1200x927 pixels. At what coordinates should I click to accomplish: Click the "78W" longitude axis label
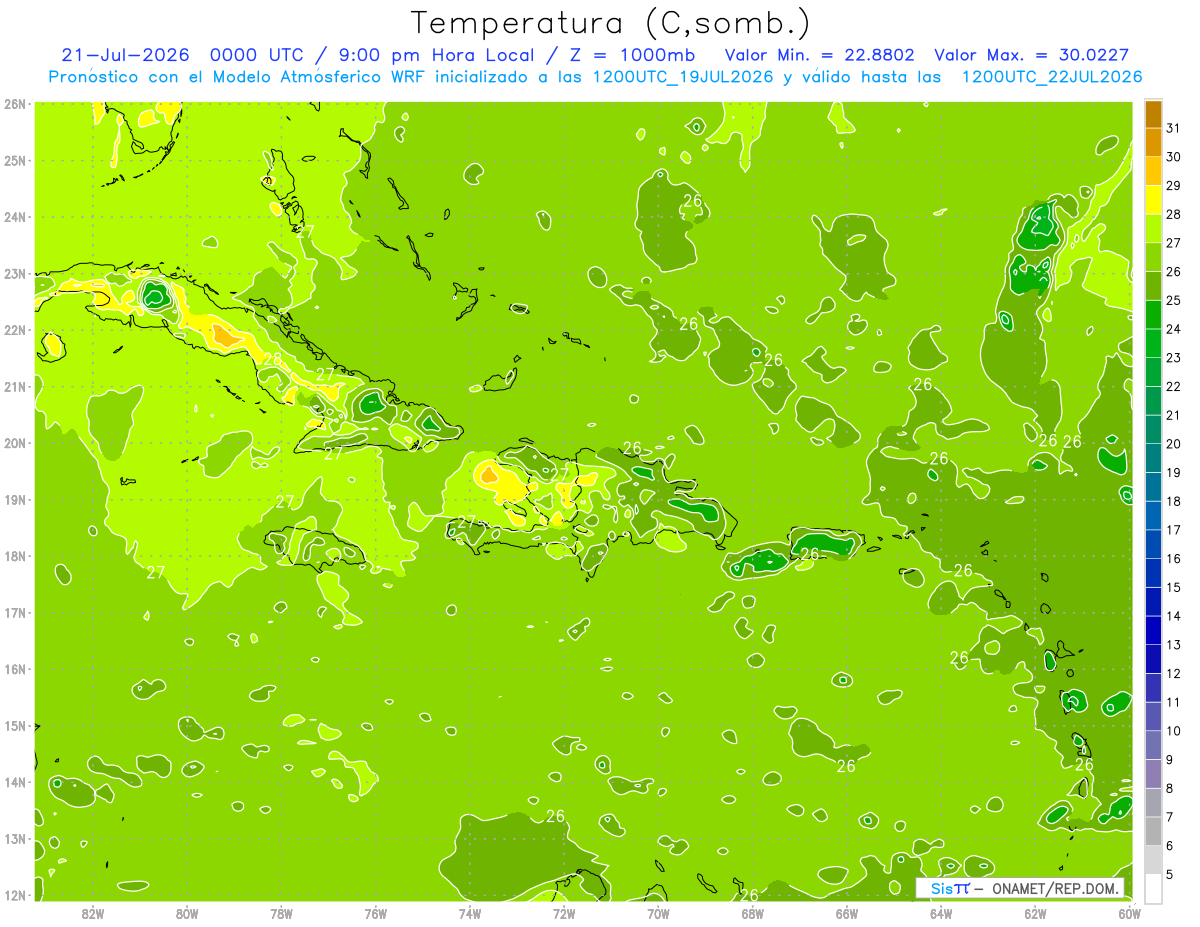[x=282, y=913]
